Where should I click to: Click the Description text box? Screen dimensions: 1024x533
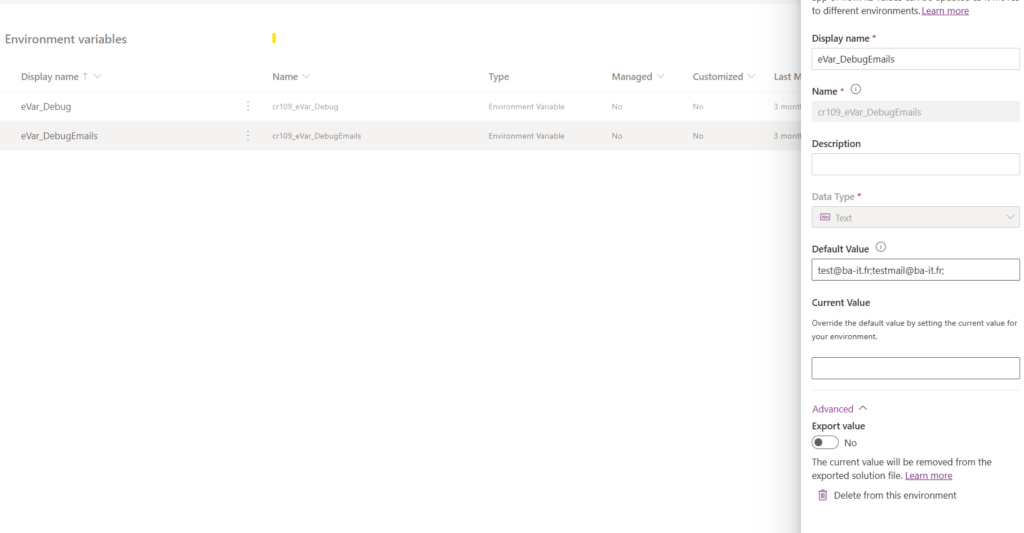click(x=915, y=164)
